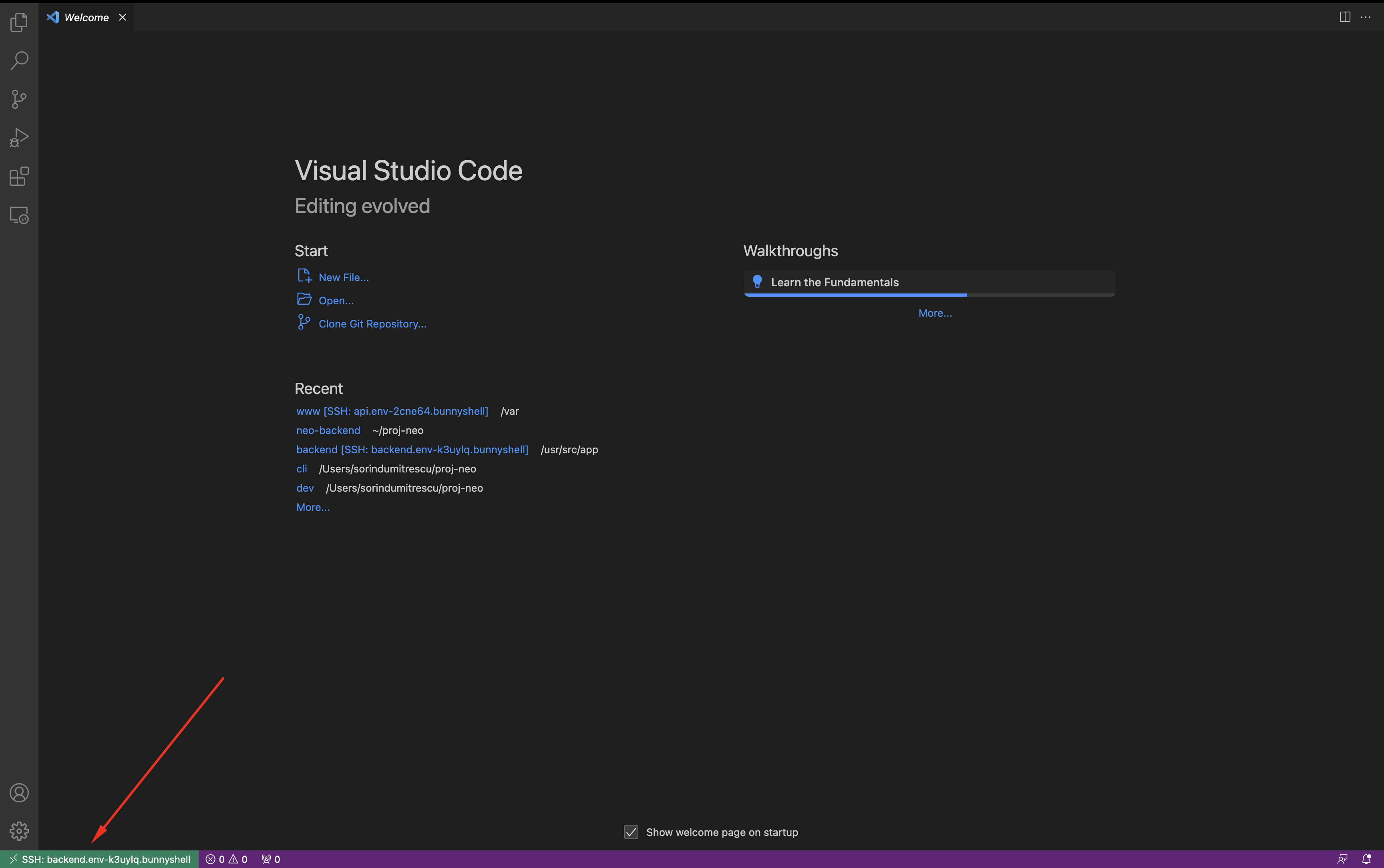Viewport: 1384px width, 868px height.
Task: Open the editor More Actions ellipsis menu
Action: coord(1366,17)
